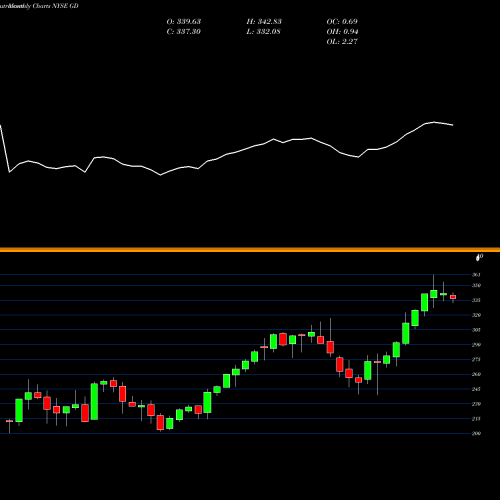
Task: Click the 350 price axis label
Action: 476,285
